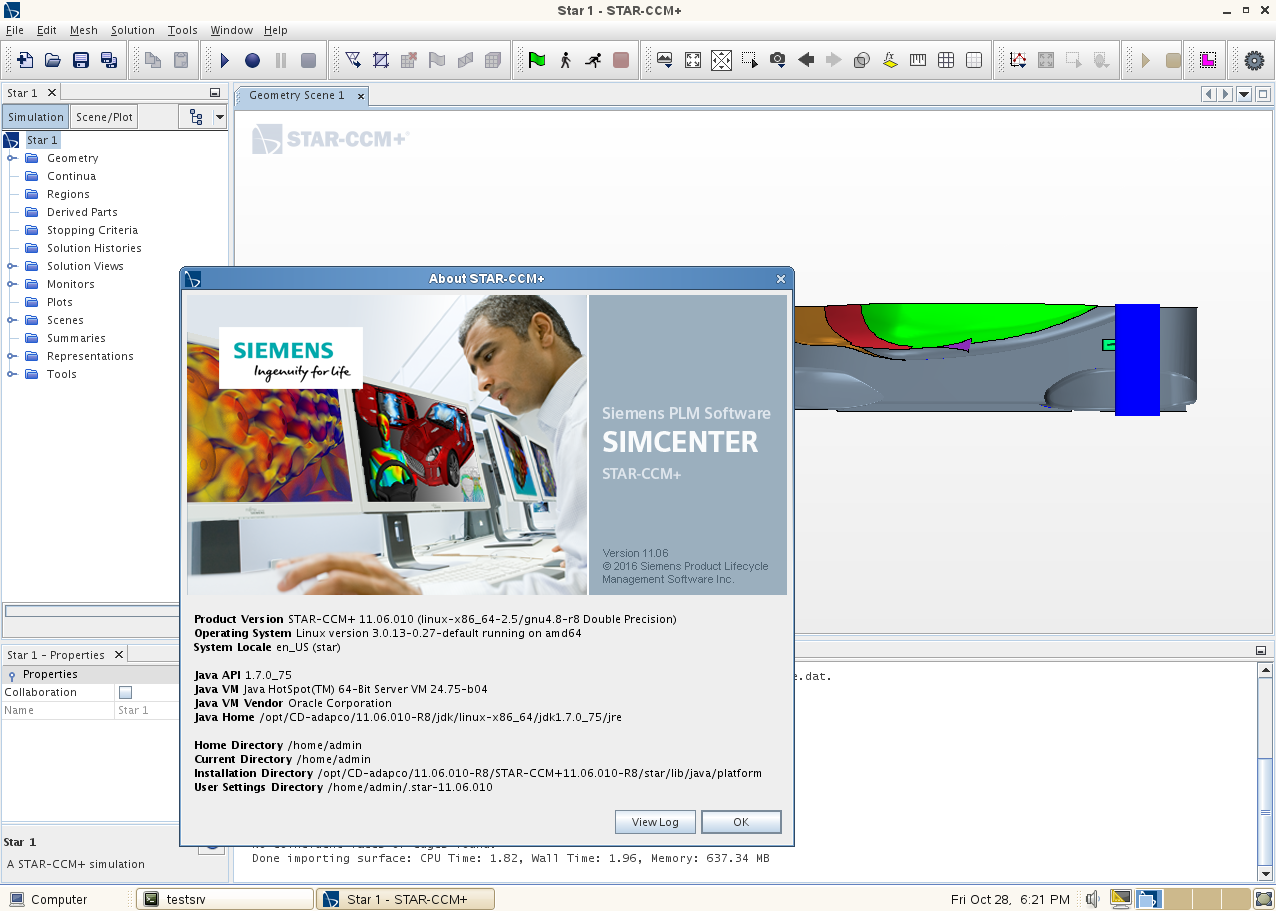Open the gear settings icon in the toolbar

click(x=1254, y=60)
